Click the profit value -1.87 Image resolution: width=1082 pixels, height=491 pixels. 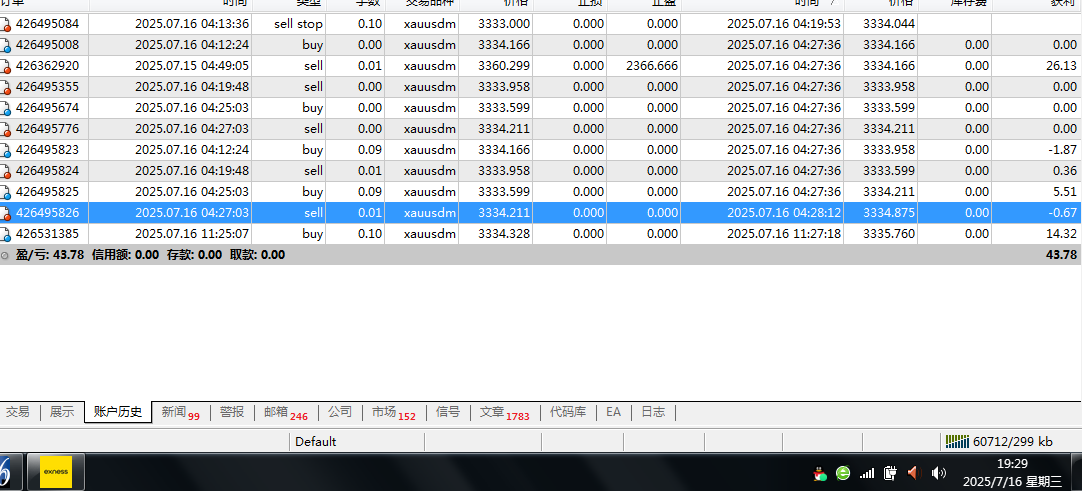pyautogui.click(x=1063, y=150)
